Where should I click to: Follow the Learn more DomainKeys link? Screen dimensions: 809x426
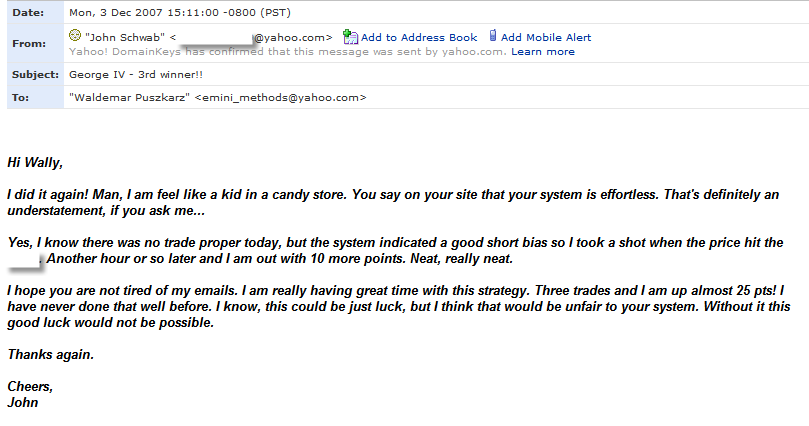543,52
